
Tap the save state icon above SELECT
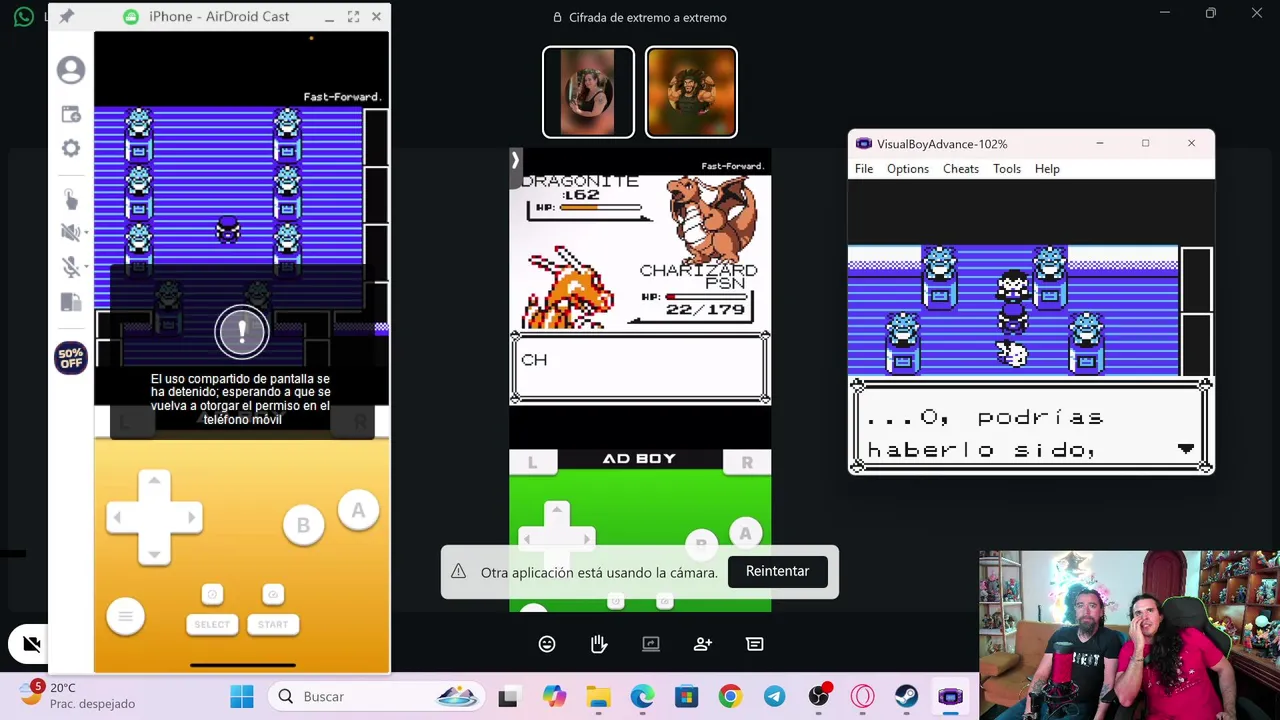point(212,595)
